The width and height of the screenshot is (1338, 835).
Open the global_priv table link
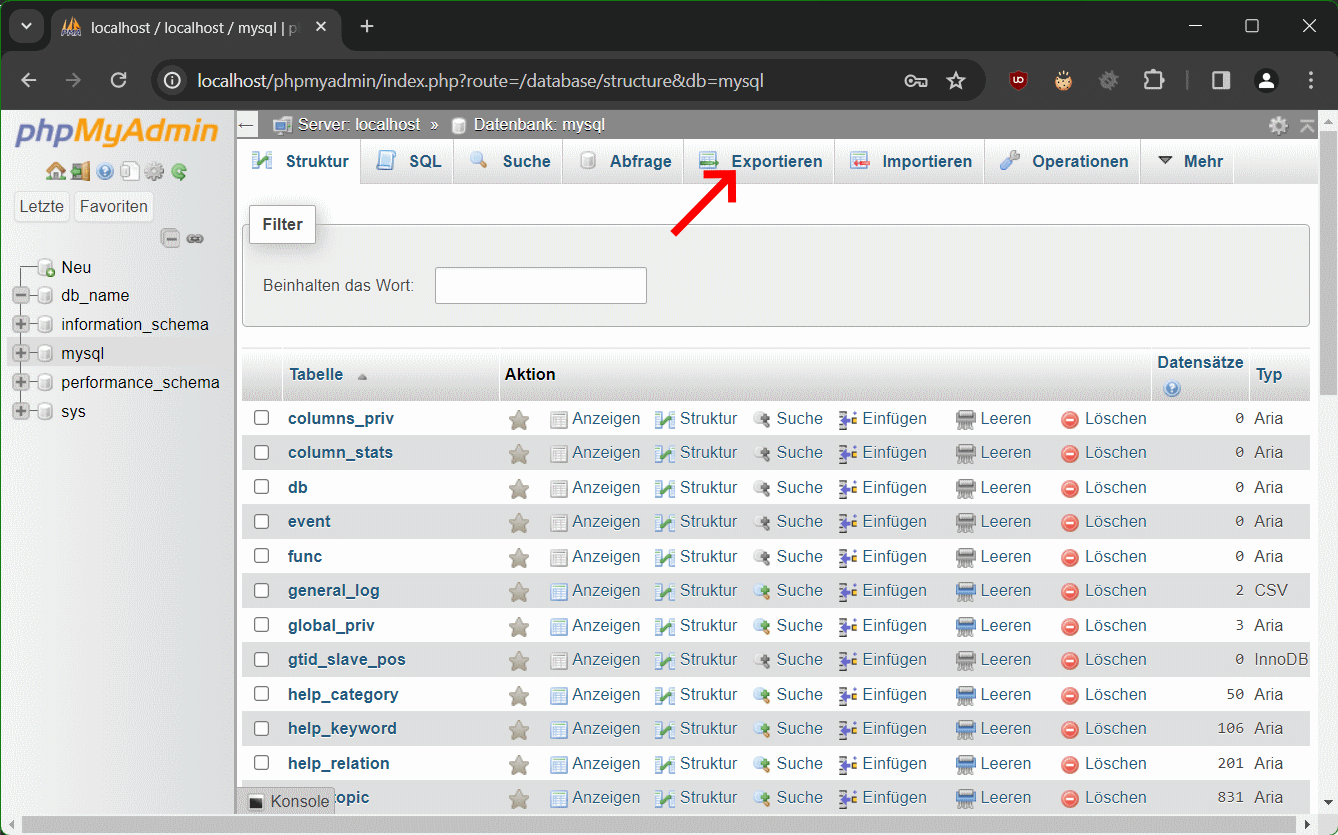pyautogui.click(x=331, y=625)
